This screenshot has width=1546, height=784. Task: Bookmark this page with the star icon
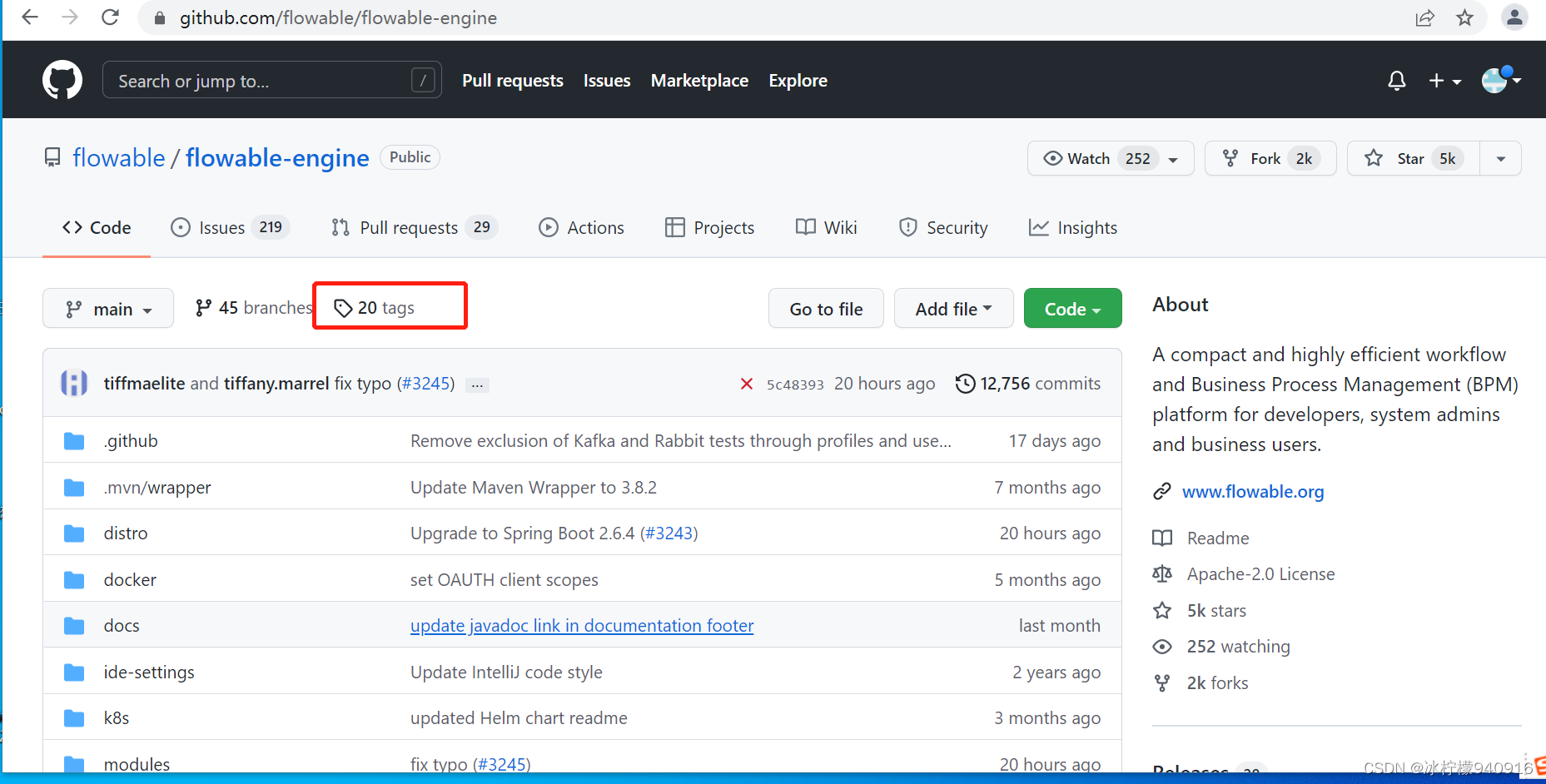(1464, 17)
